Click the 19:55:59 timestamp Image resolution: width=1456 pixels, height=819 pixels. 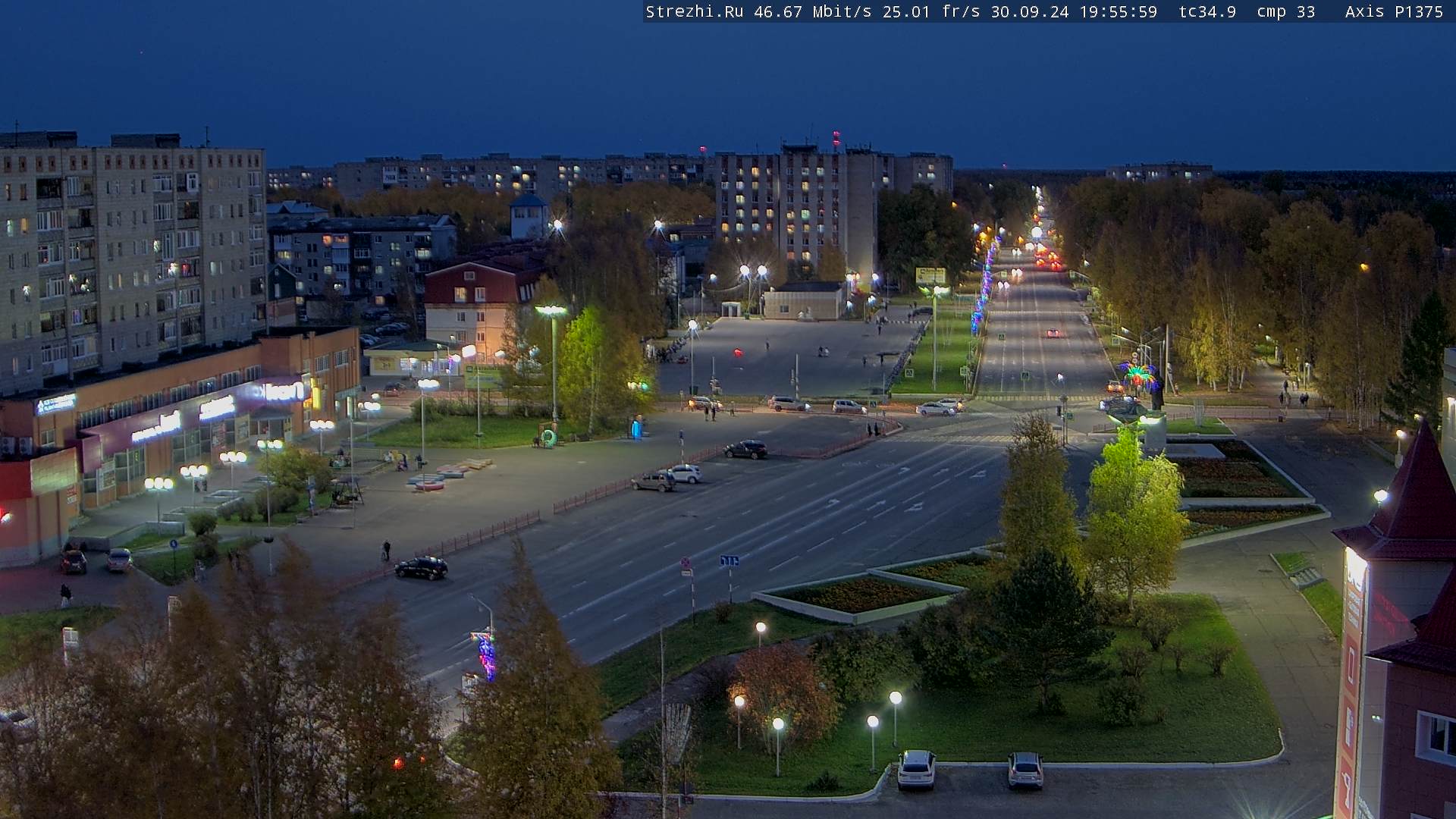tap(1118, 12)
